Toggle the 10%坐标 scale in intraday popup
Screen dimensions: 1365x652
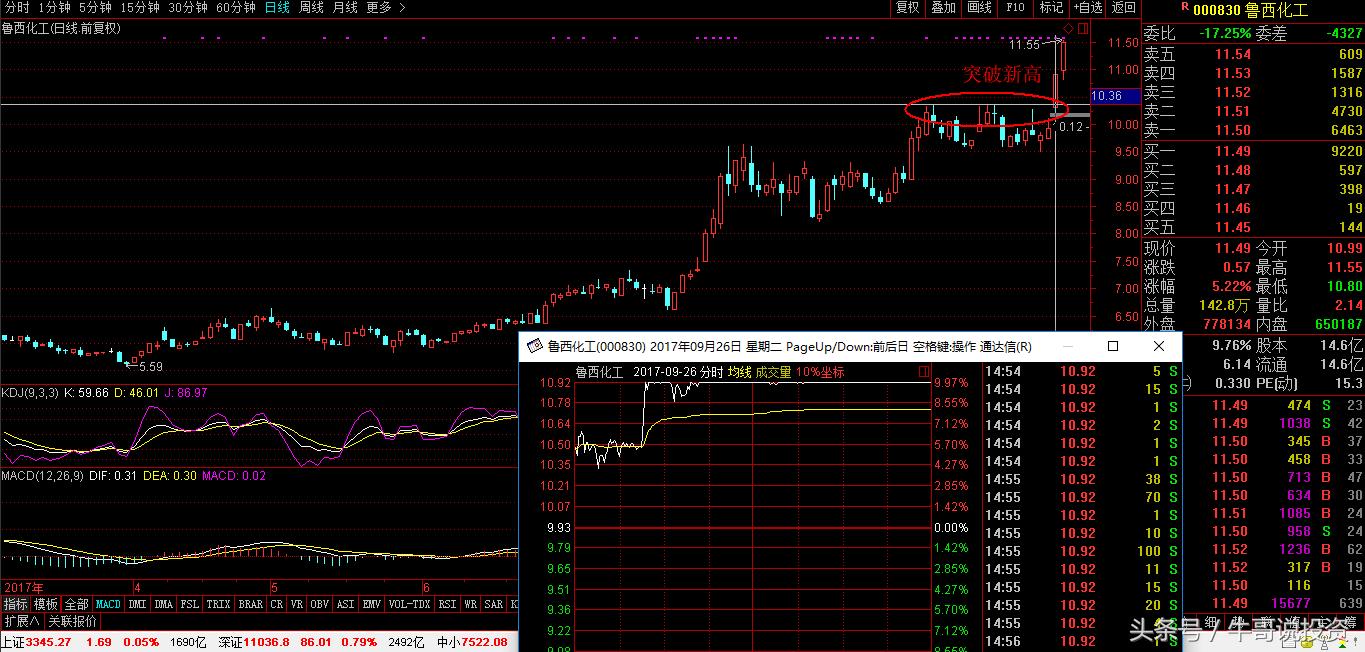[x=821, y=372]
